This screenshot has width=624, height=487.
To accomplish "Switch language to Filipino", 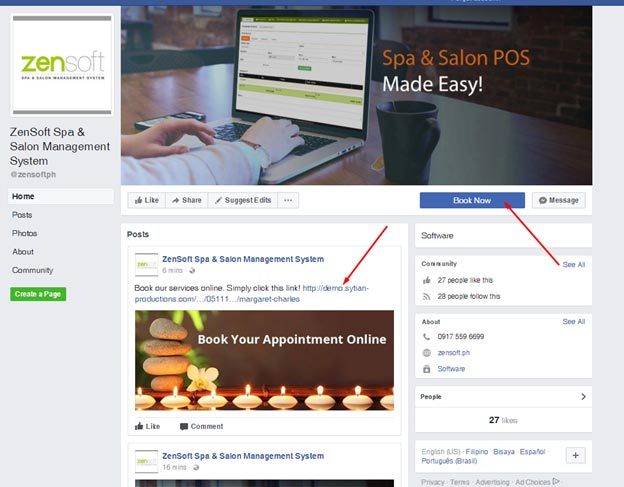I will (477, 452).
